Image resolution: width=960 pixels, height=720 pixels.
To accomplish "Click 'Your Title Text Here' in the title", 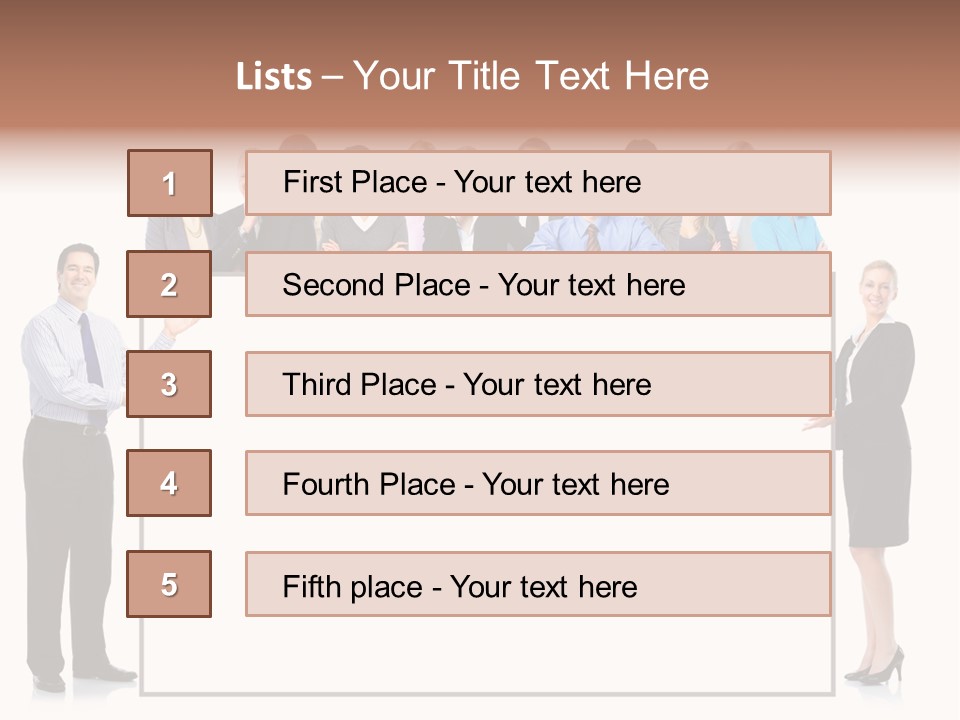I will pyautogui.click(x=531, y=76).
